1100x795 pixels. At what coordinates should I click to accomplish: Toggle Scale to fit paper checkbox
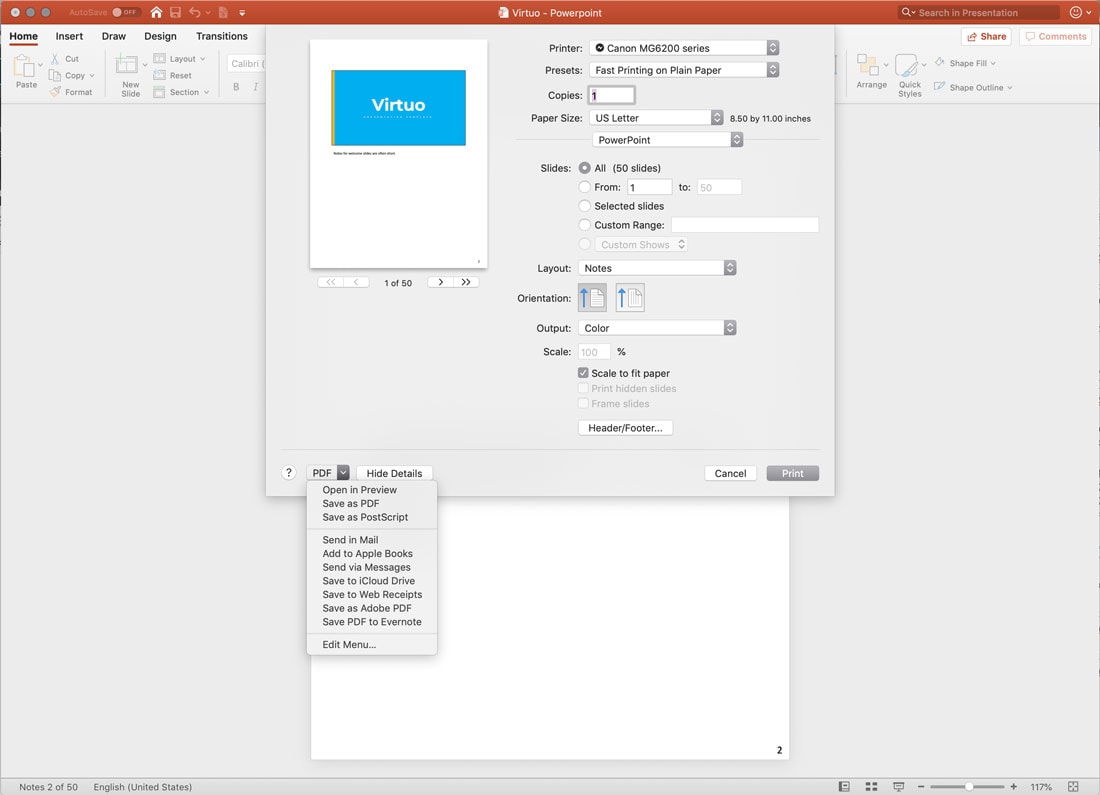click(x=584, y=373)
